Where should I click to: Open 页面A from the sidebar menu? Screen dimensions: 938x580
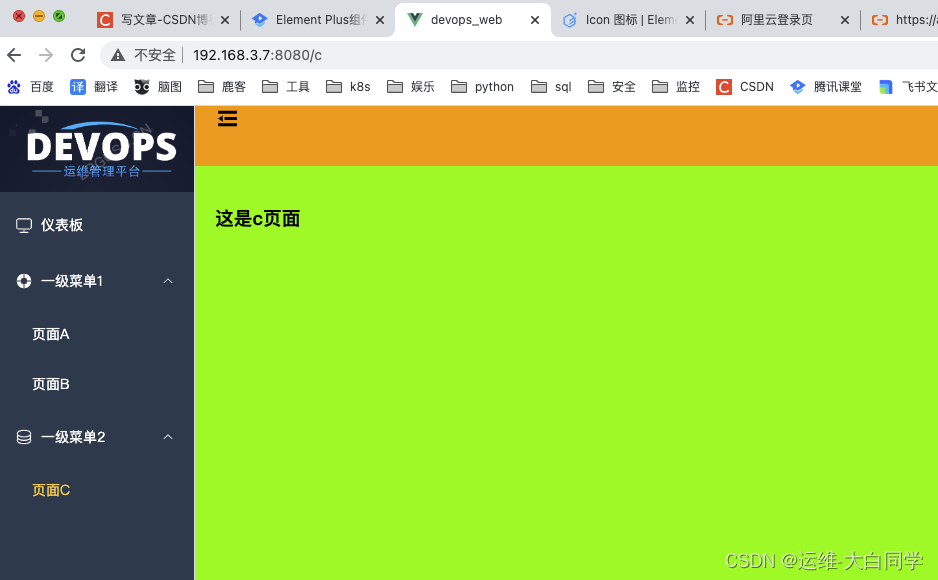click(51, 333)
